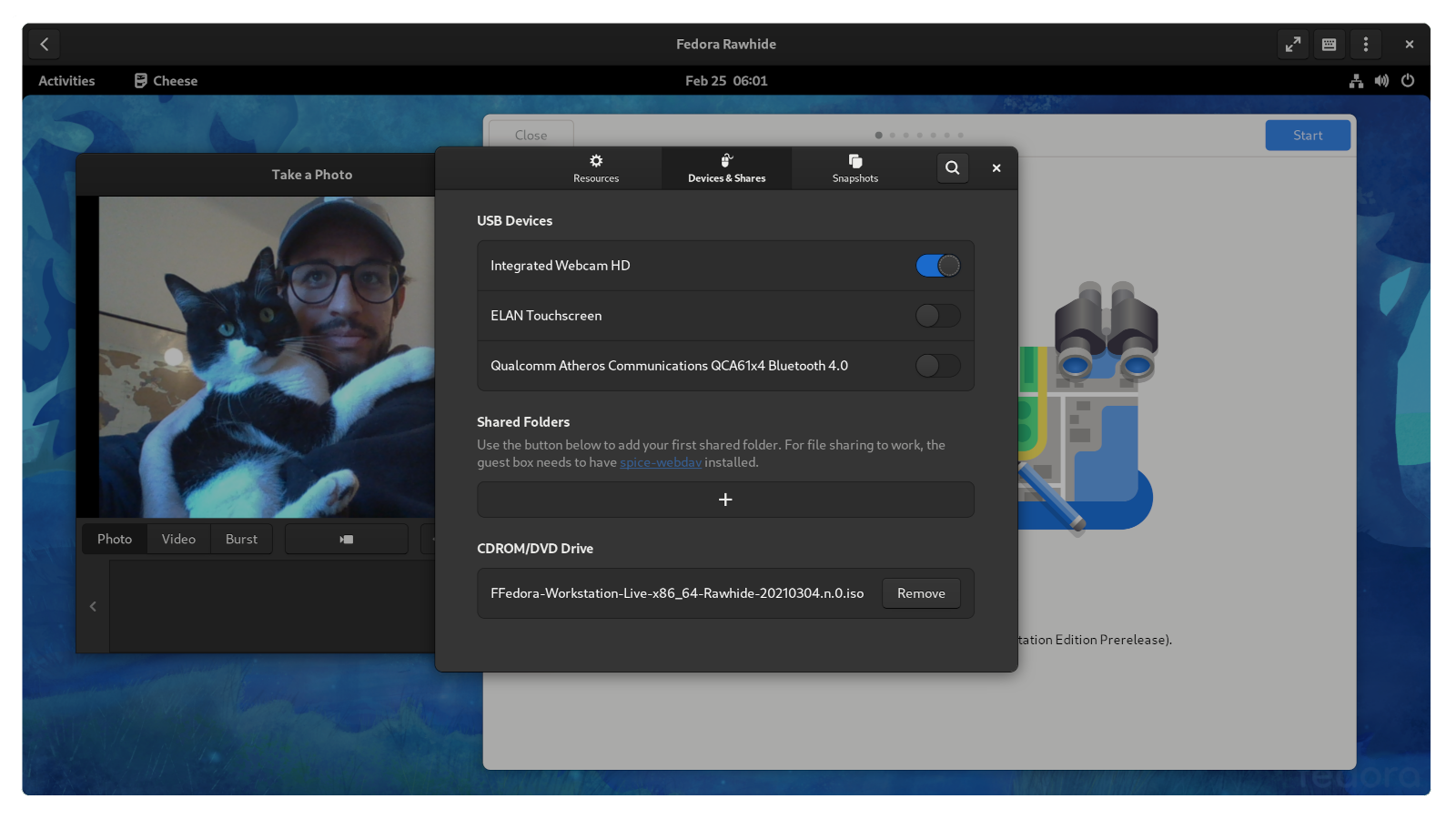Click the network icon in the top bar
The width and height of the screenshot is (1456, 819).
point(1356,81)
